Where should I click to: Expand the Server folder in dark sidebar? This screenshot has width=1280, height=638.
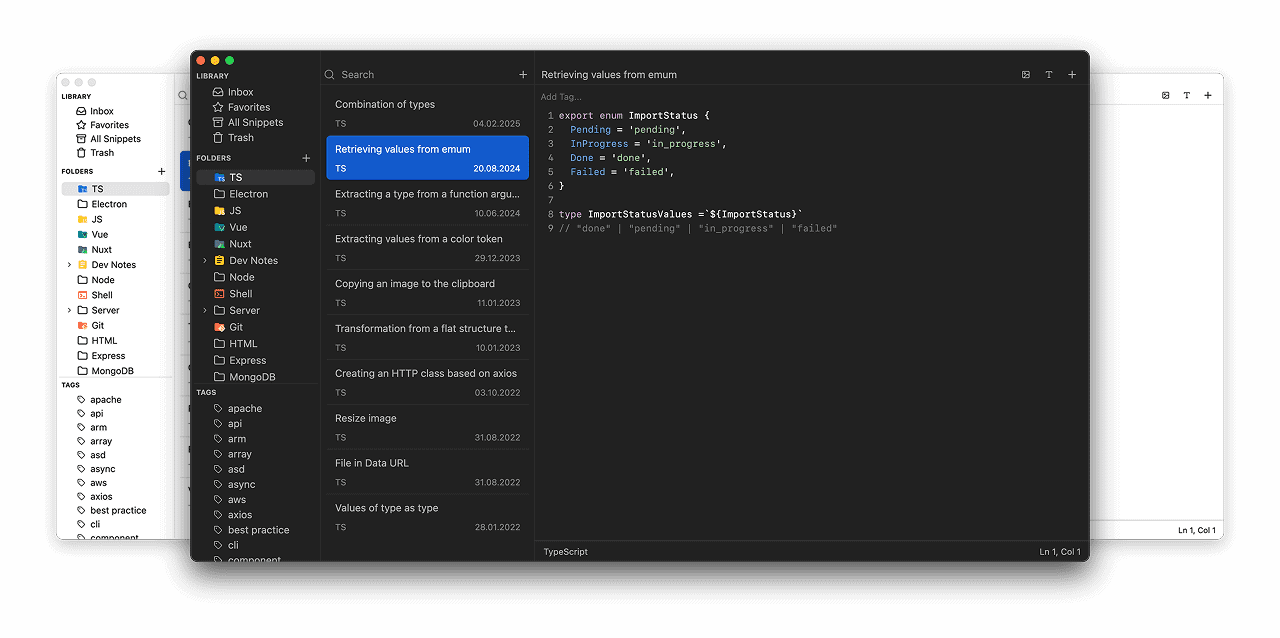click(205, 311)
